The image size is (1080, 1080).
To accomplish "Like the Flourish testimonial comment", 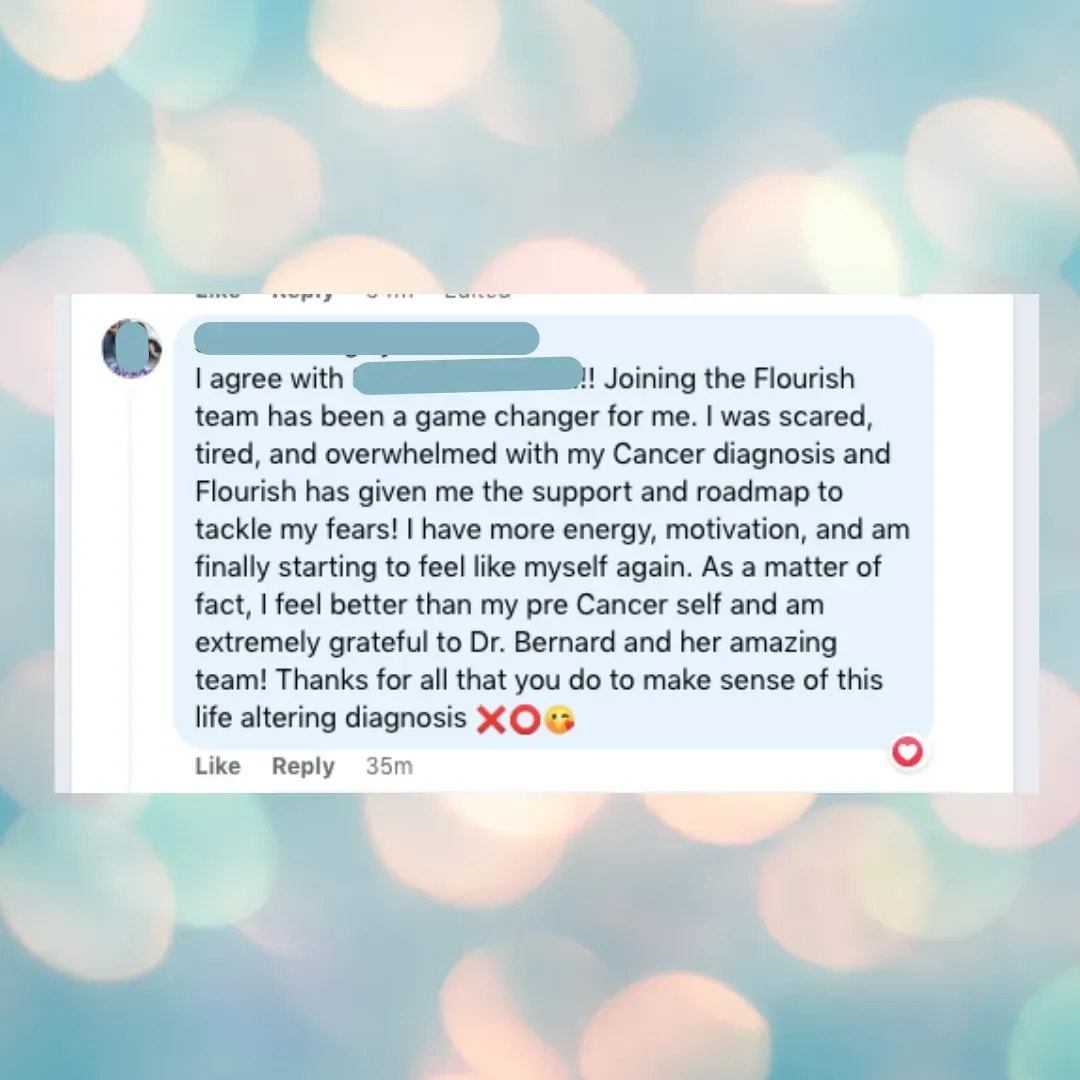I will pos(218,766).
